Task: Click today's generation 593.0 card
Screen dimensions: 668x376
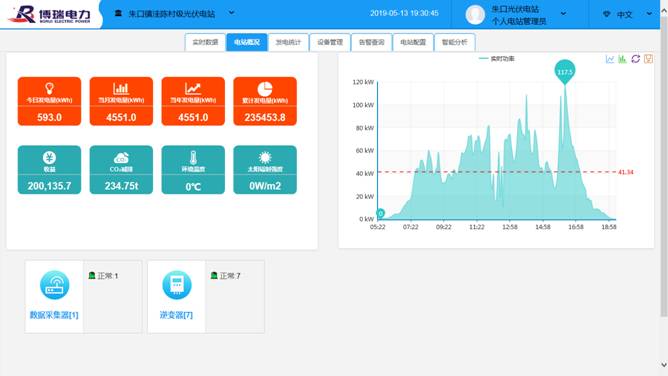Action: click(x=49, y=101)
